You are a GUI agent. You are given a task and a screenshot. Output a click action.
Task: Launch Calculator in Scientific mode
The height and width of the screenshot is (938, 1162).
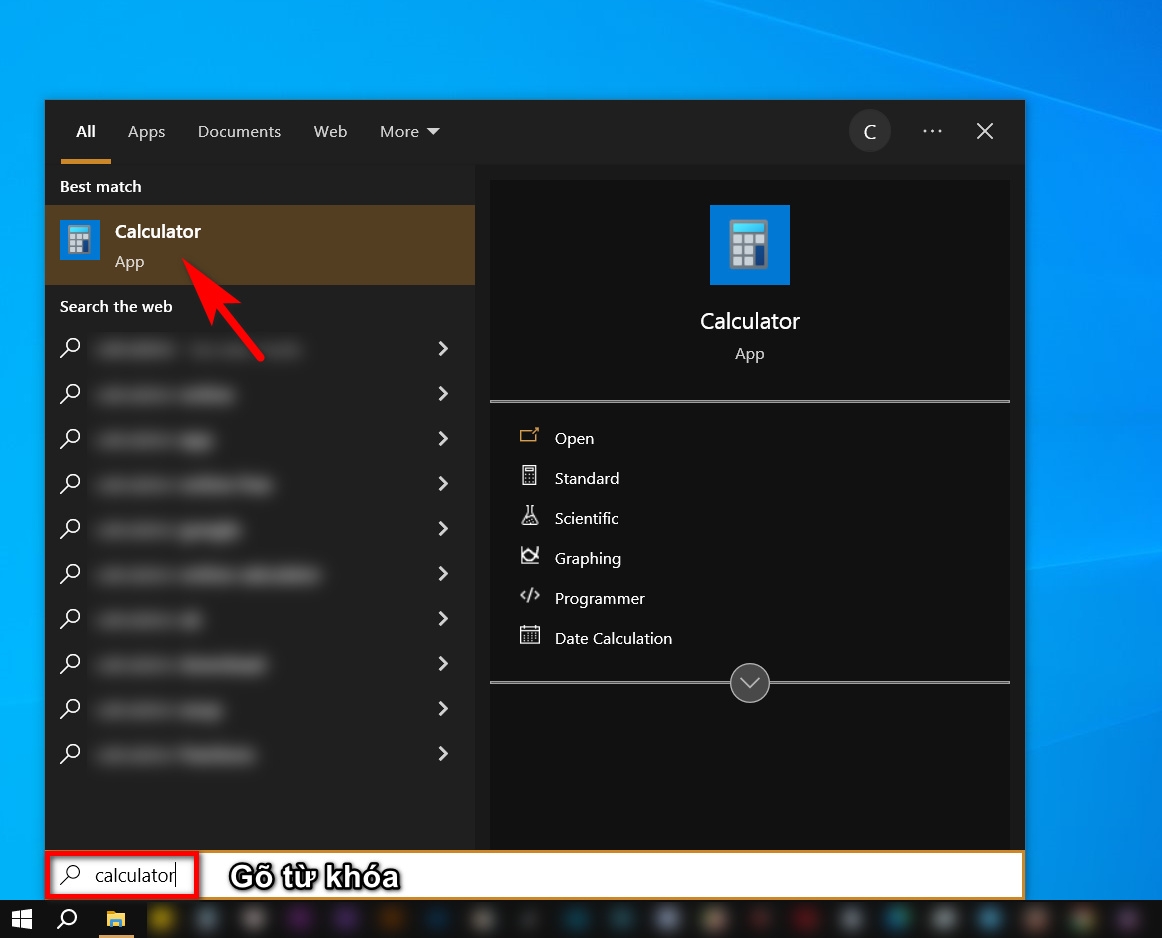pos(586,518)
